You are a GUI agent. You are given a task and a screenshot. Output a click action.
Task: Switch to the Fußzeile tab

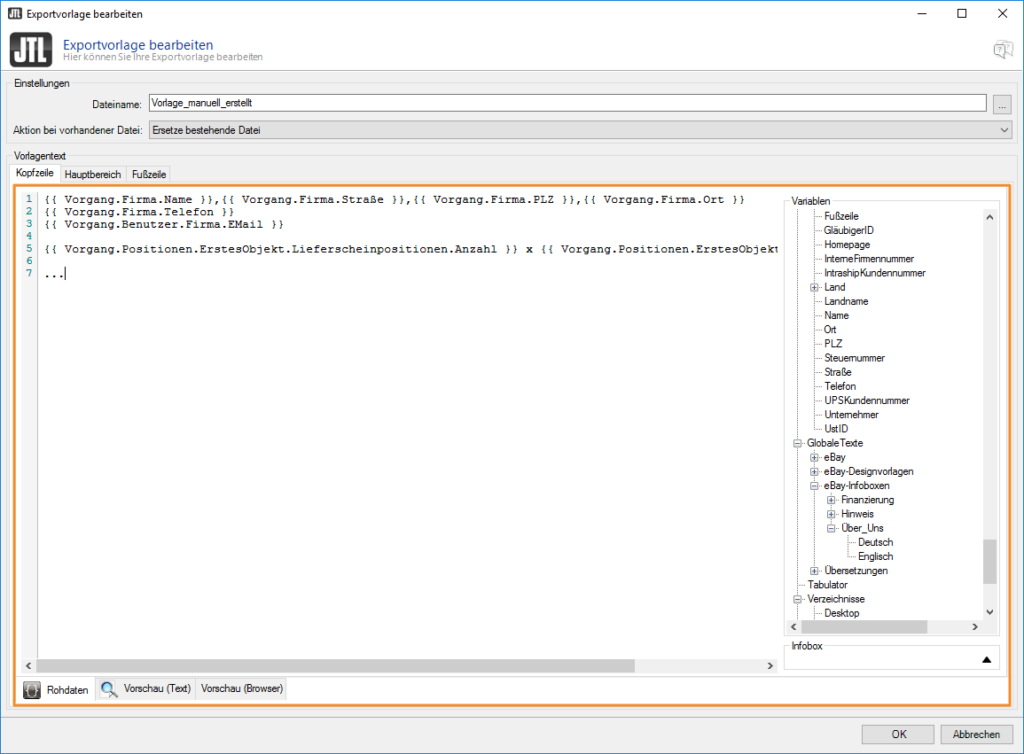click(x=149, y=174)
